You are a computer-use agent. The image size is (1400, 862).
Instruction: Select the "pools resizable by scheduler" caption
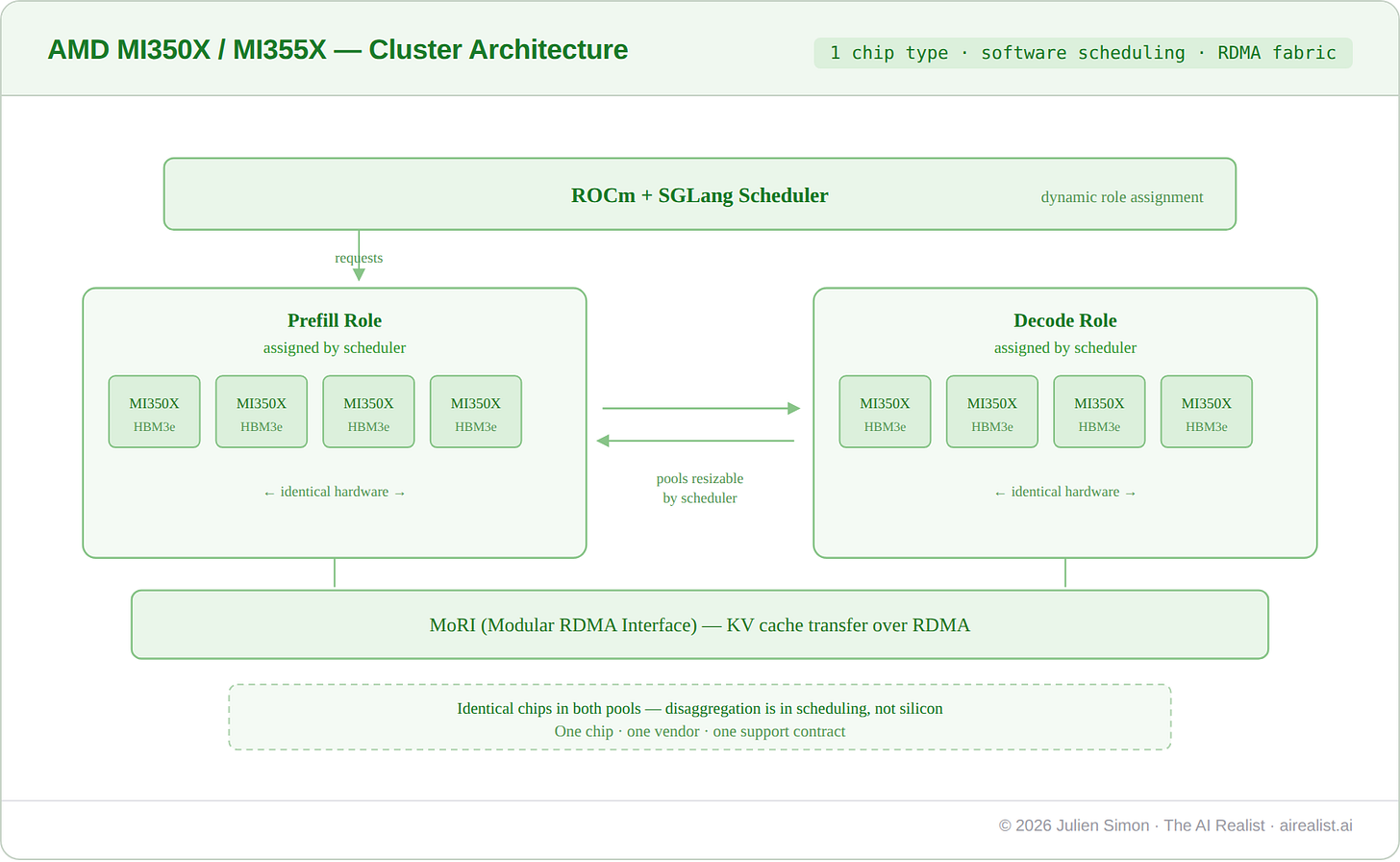pos(700,489)
